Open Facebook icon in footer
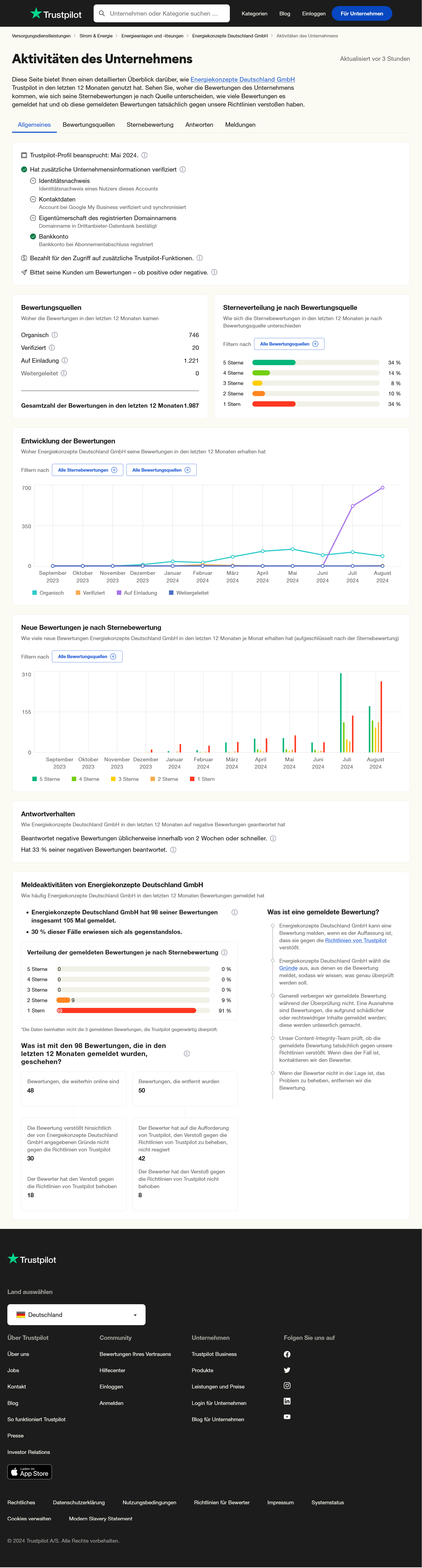 click(x=287, y=1354)
